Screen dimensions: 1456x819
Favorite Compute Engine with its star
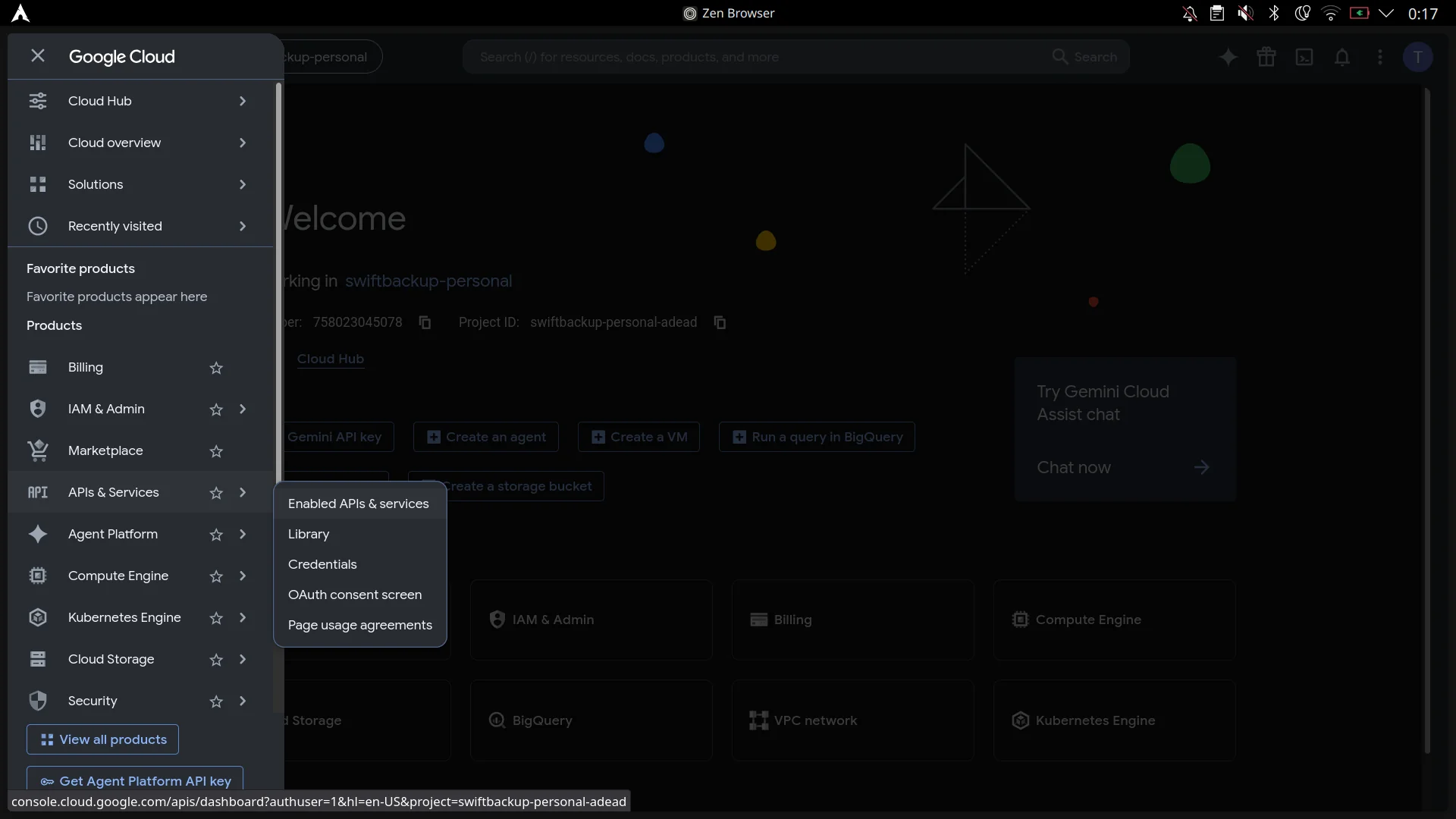(x=216, y=576)
